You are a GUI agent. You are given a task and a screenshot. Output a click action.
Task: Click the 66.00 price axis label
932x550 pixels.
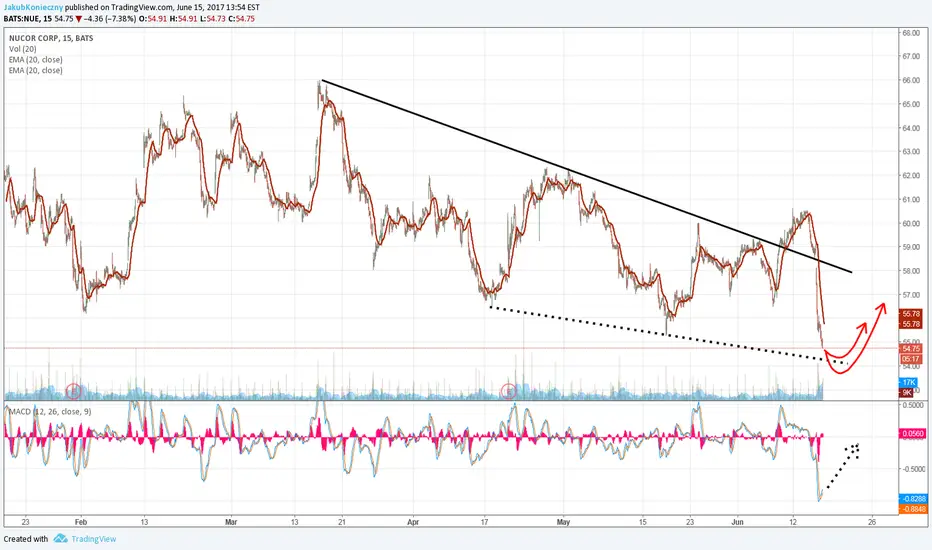coord(911,80)
